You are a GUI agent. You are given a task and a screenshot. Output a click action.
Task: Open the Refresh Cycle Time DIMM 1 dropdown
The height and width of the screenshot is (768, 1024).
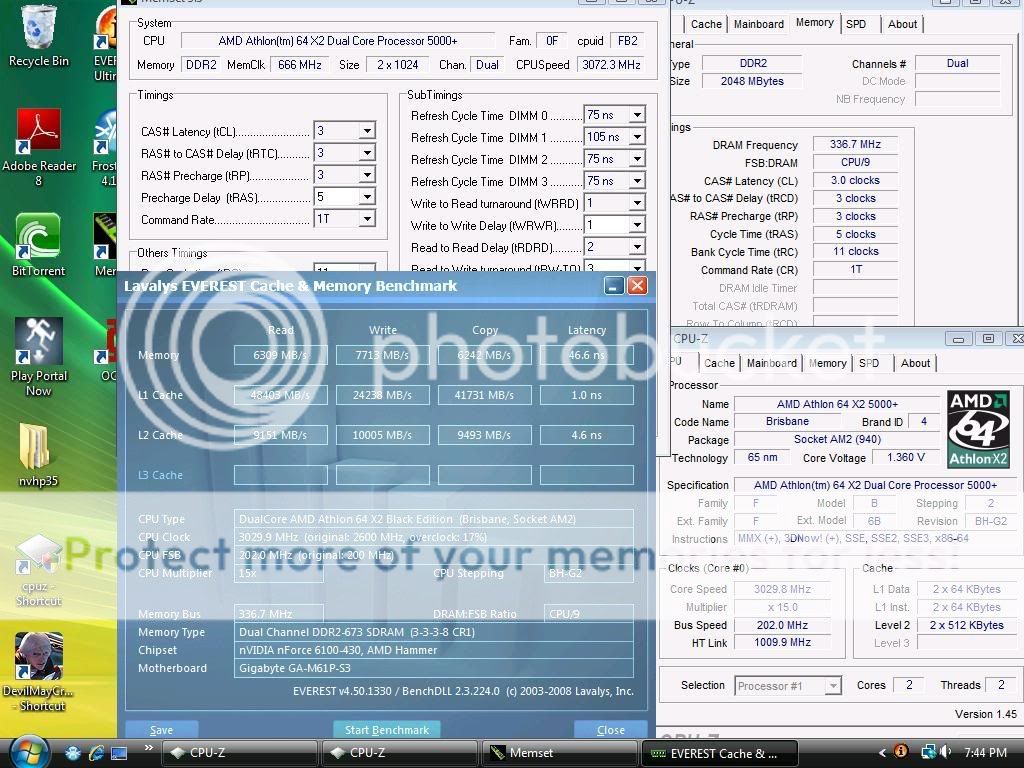[638, 136]
